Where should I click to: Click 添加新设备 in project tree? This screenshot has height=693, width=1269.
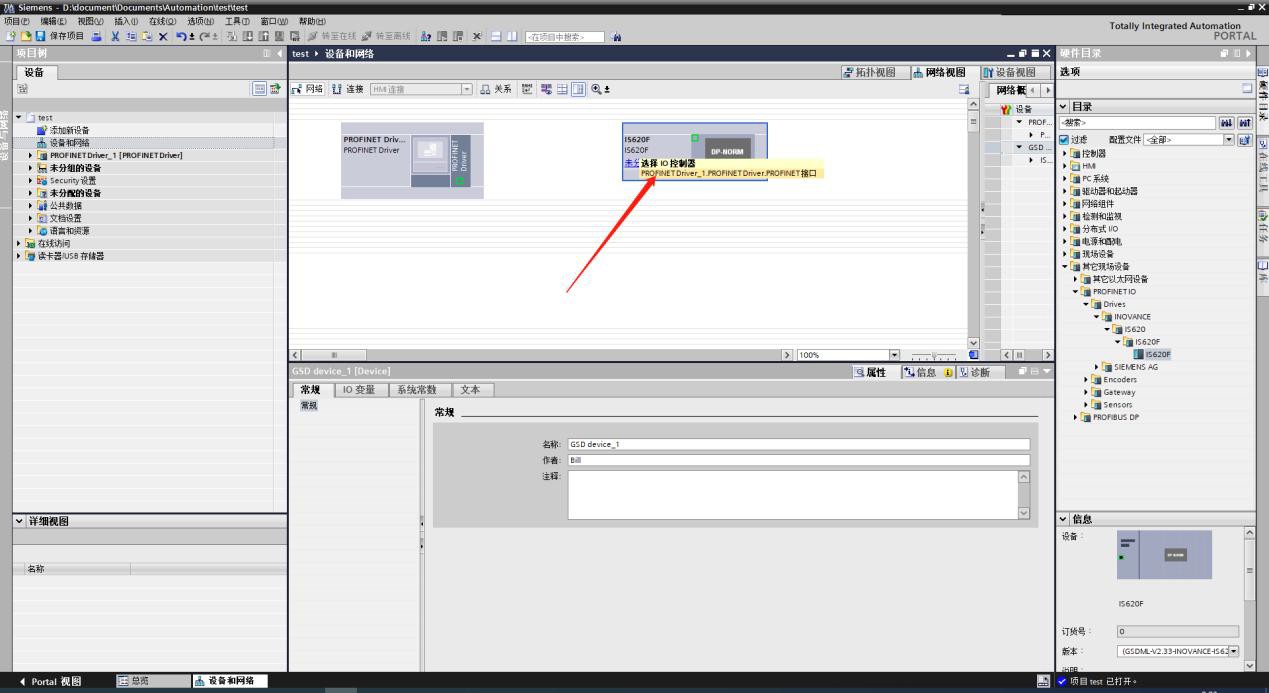[69, 130]
